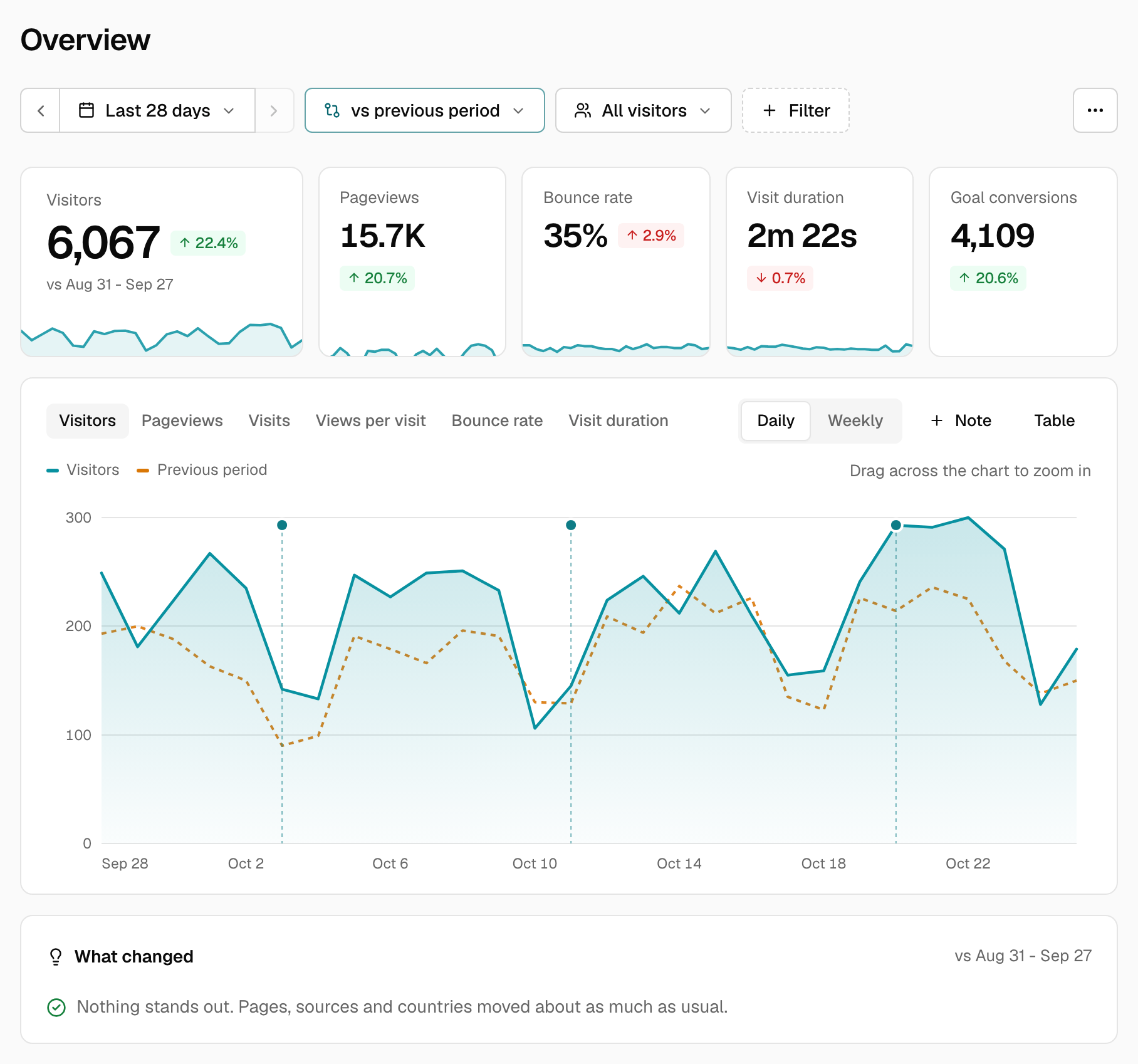Switch to the Pageviews chart tab
The height and width of the screenshot is (1064, 1138).
182,420
